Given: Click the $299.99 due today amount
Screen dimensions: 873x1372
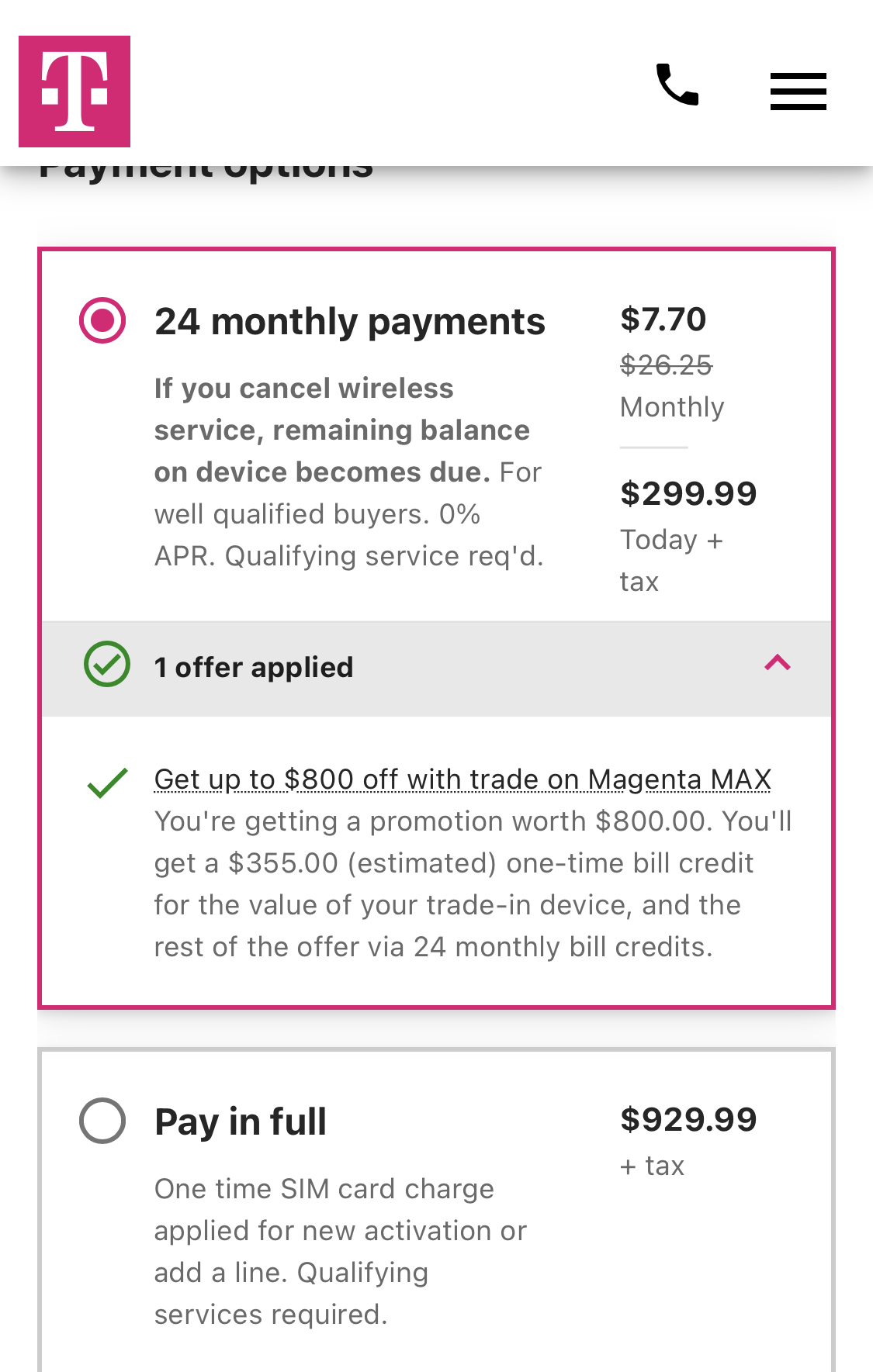Looking at the screenshot, I should coord(688,494).
